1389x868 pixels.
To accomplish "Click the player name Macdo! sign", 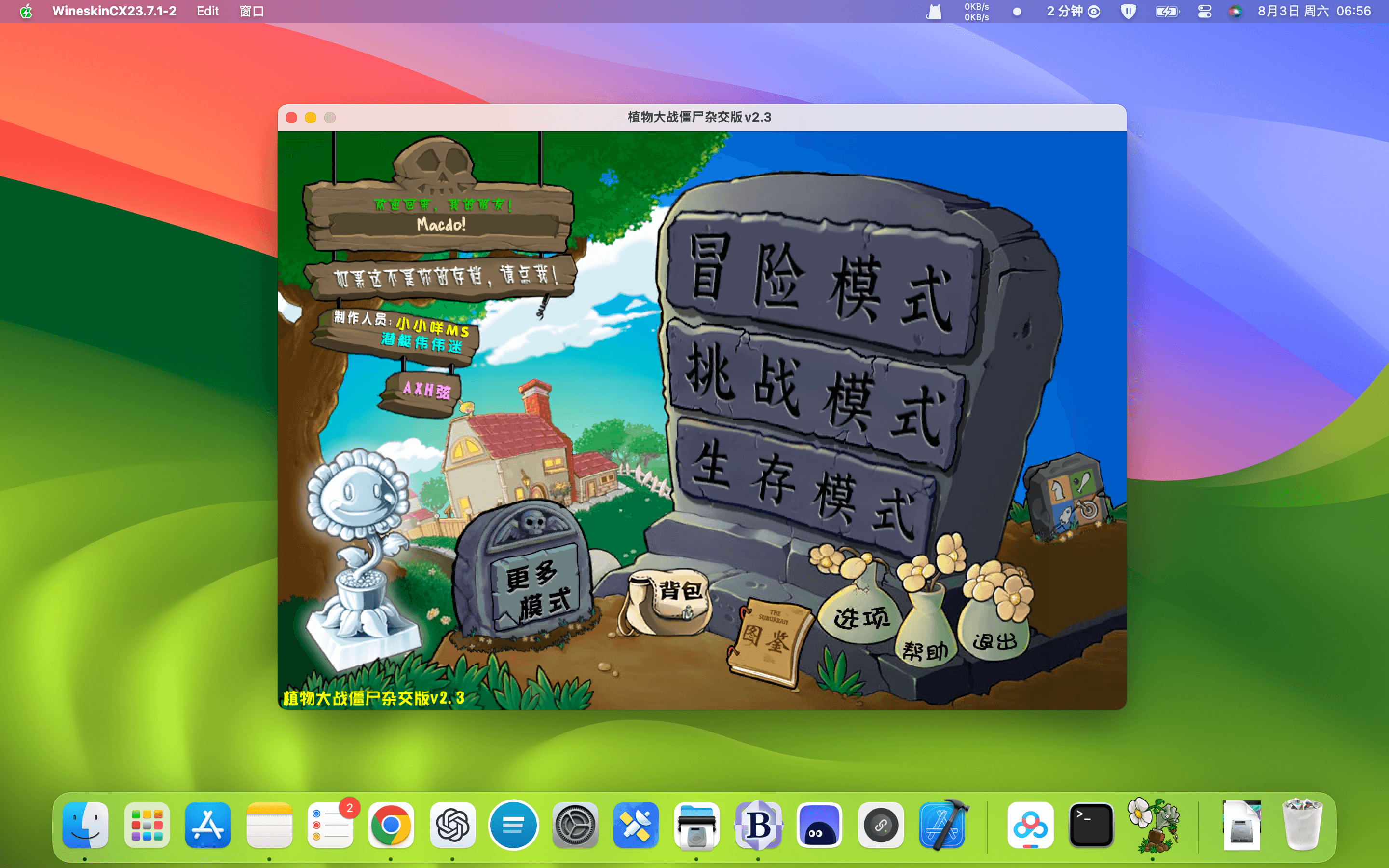I will 441,224.
